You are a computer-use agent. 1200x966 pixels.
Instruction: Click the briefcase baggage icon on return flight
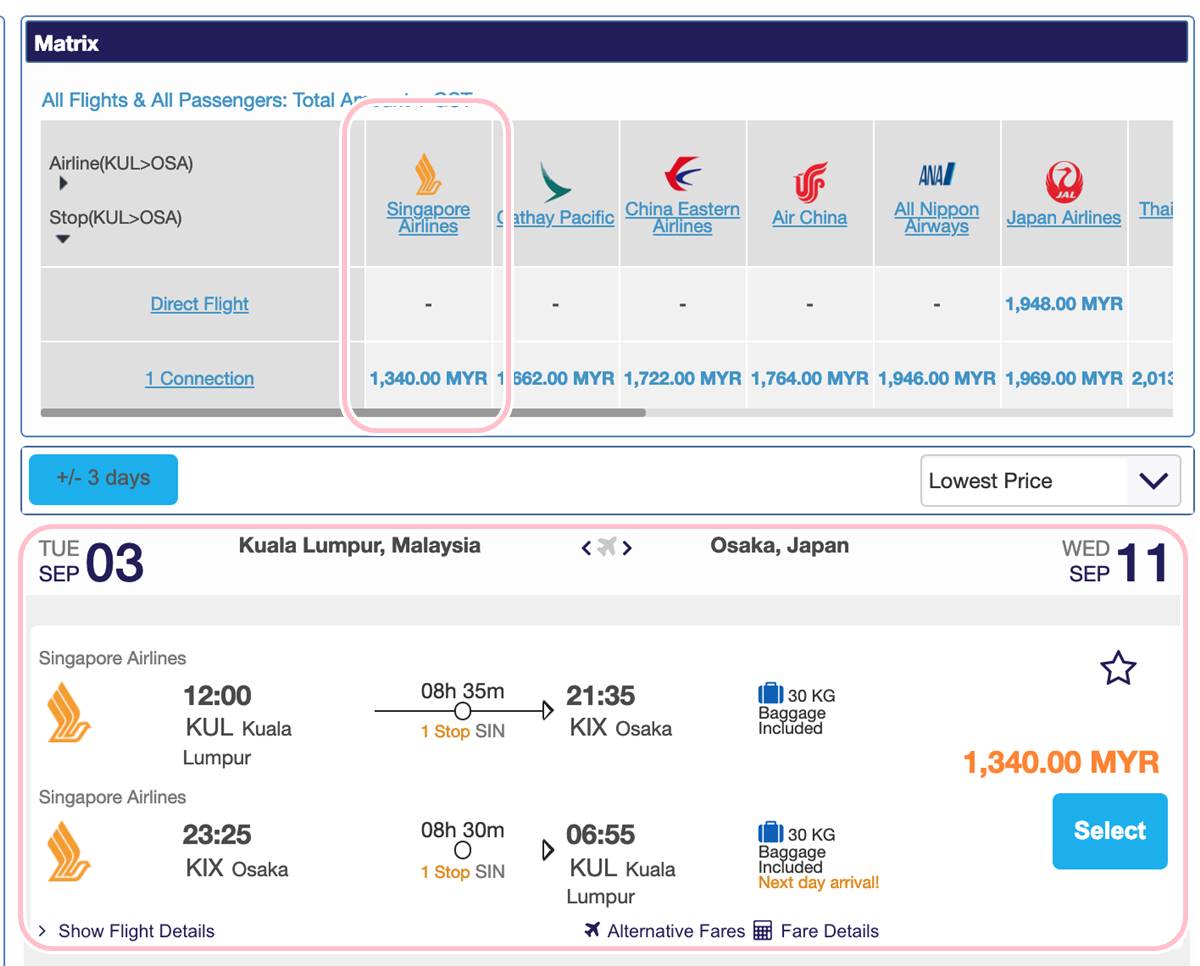[x=770, y=833]
